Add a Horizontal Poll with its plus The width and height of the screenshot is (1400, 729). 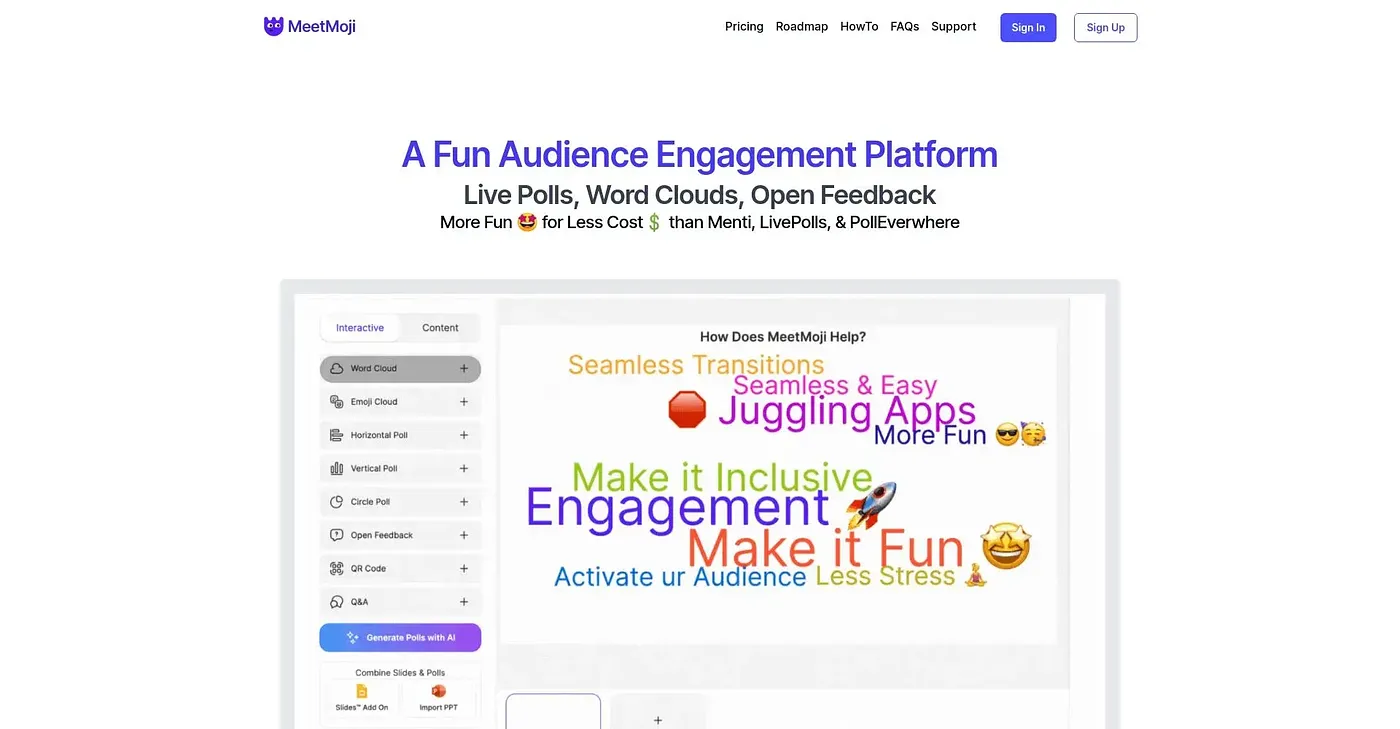(464, 435)
